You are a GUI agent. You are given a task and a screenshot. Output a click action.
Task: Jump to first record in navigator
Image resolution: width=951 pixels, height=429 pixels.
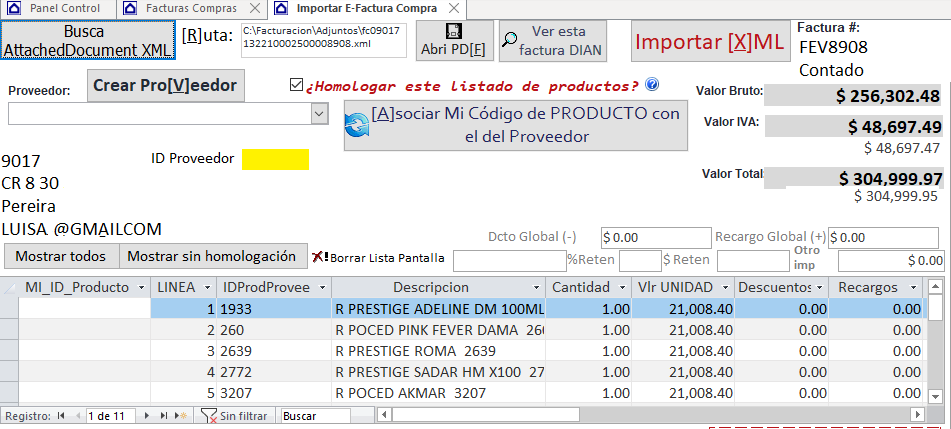[61, 415]
